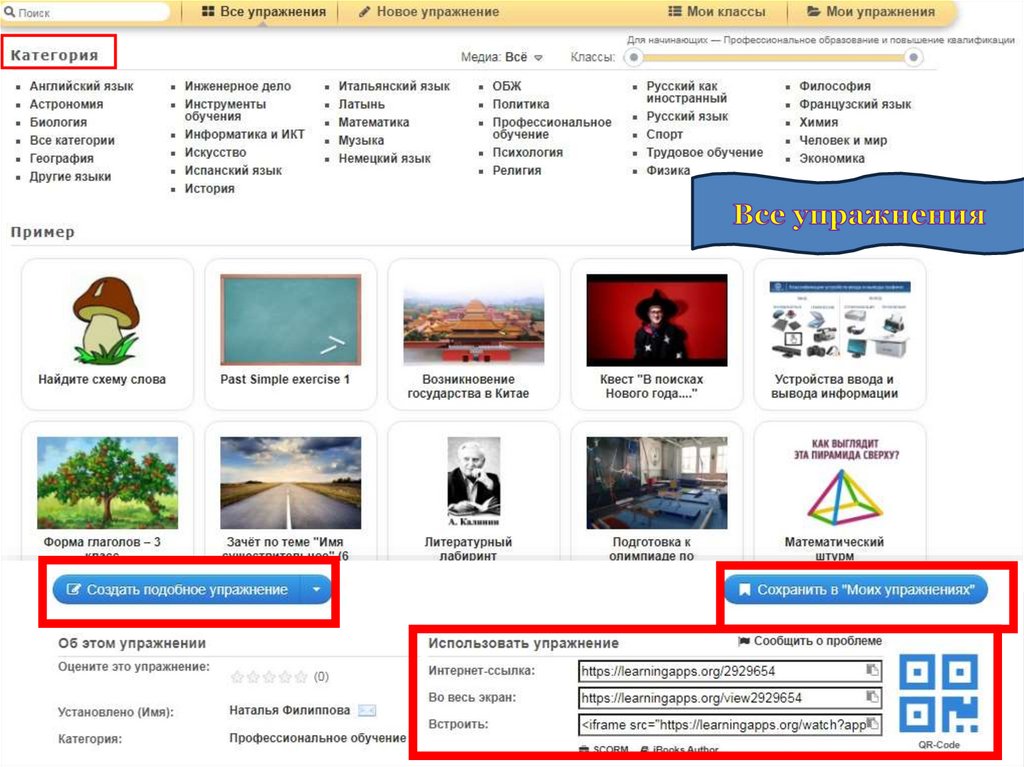Image resolution: width=1024 pixels, height=767 pixels.
Task: Select the Испанский язык category
Action: 232,171
